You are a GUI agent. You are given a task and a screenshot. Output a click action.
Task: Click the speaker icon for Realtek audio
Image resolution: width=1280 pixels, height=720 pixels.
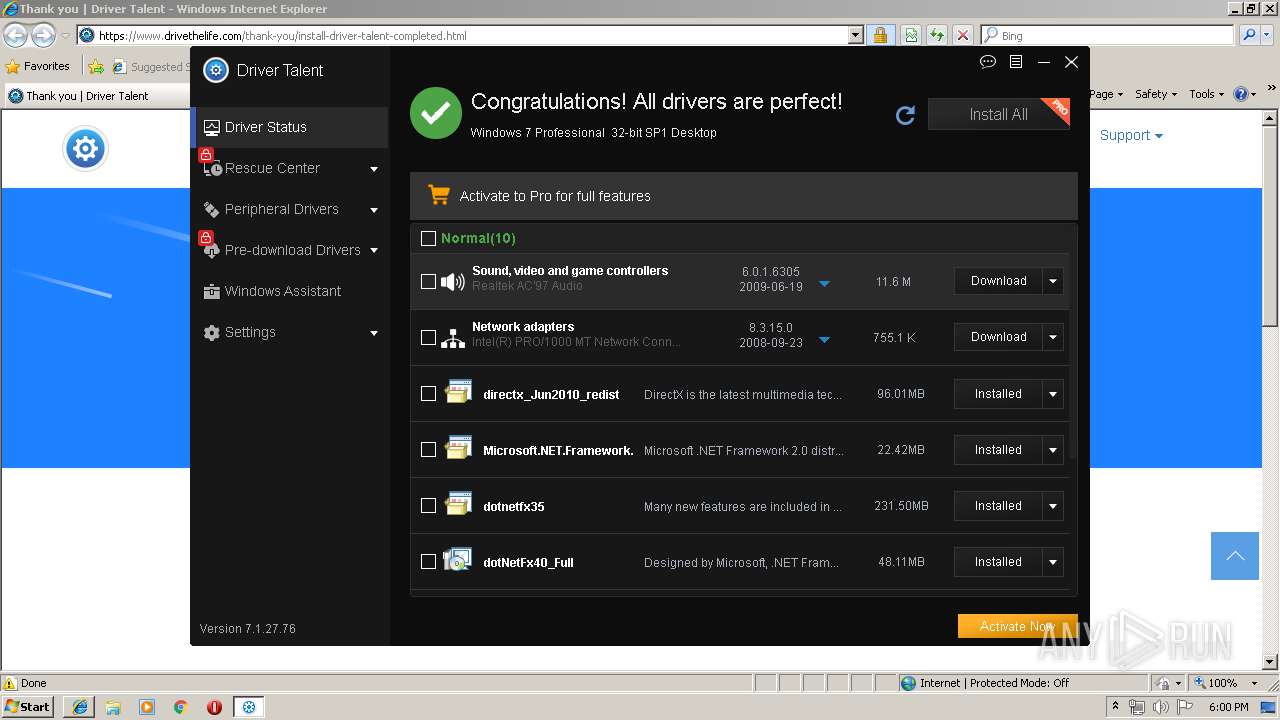tap(453, 282)
